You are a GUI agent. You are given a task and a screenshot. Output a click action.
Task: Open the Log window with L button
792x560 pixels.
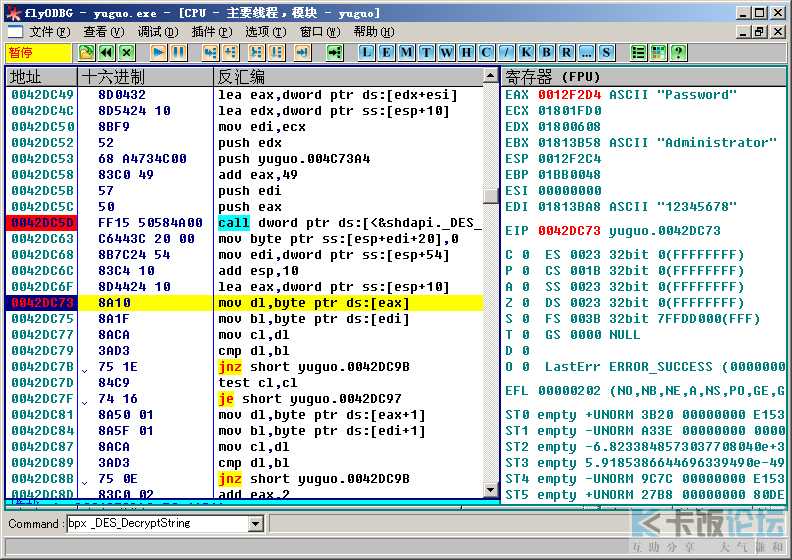coord(366,53)
